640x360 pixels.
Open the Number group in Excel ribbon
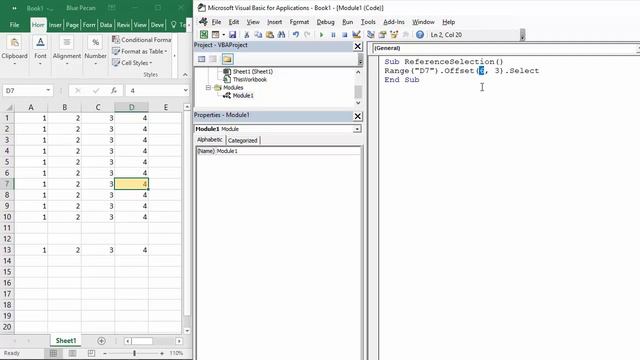[96, 52]
